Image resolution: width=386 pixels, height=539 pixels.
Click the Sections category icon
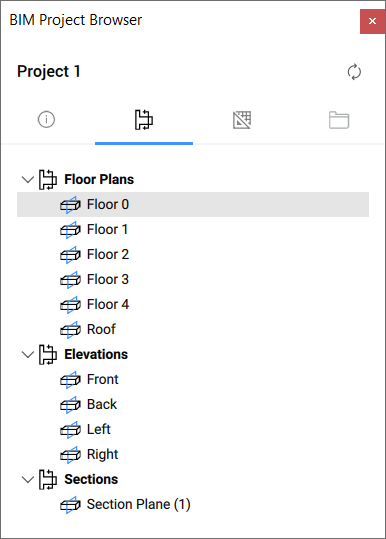pyautogui.click(x=47, y=480)
